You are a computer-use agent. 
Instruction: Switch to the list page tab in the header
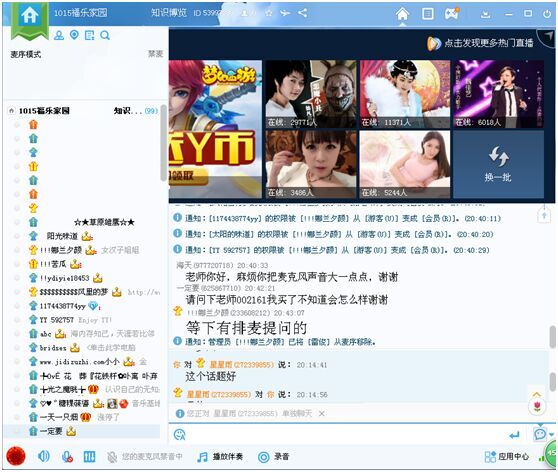[427, 14]
